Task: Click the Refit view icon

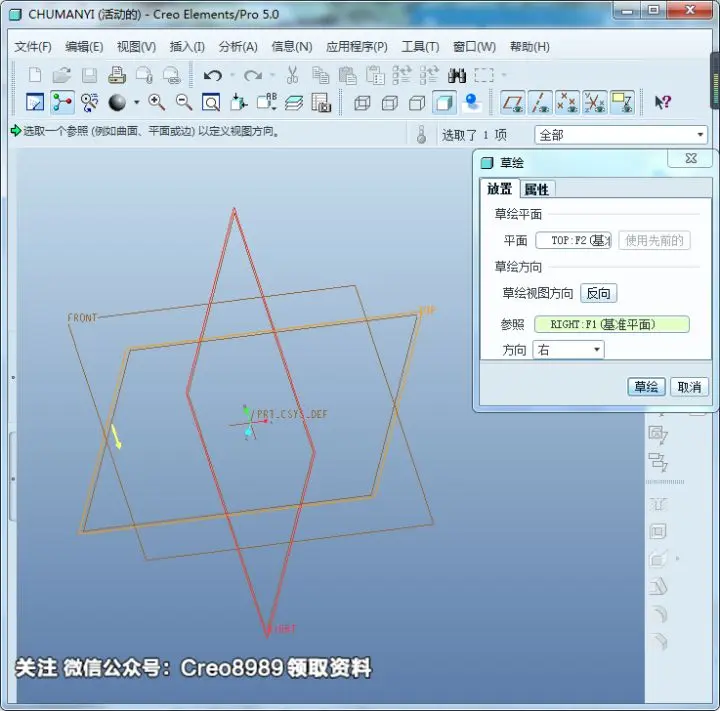Action: tap(211, 102)
